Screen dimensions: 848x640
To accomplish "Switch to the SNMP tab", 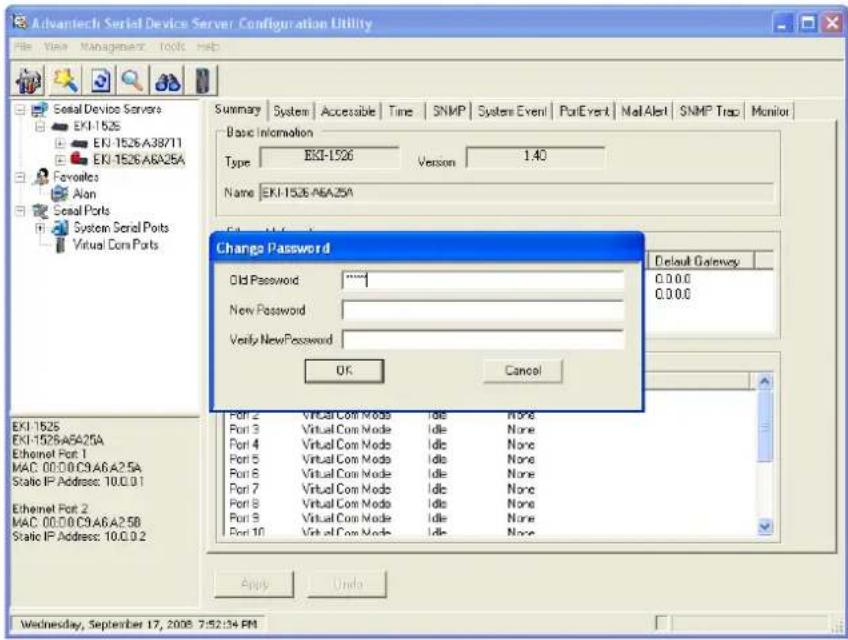I will (x=449, y=111).
